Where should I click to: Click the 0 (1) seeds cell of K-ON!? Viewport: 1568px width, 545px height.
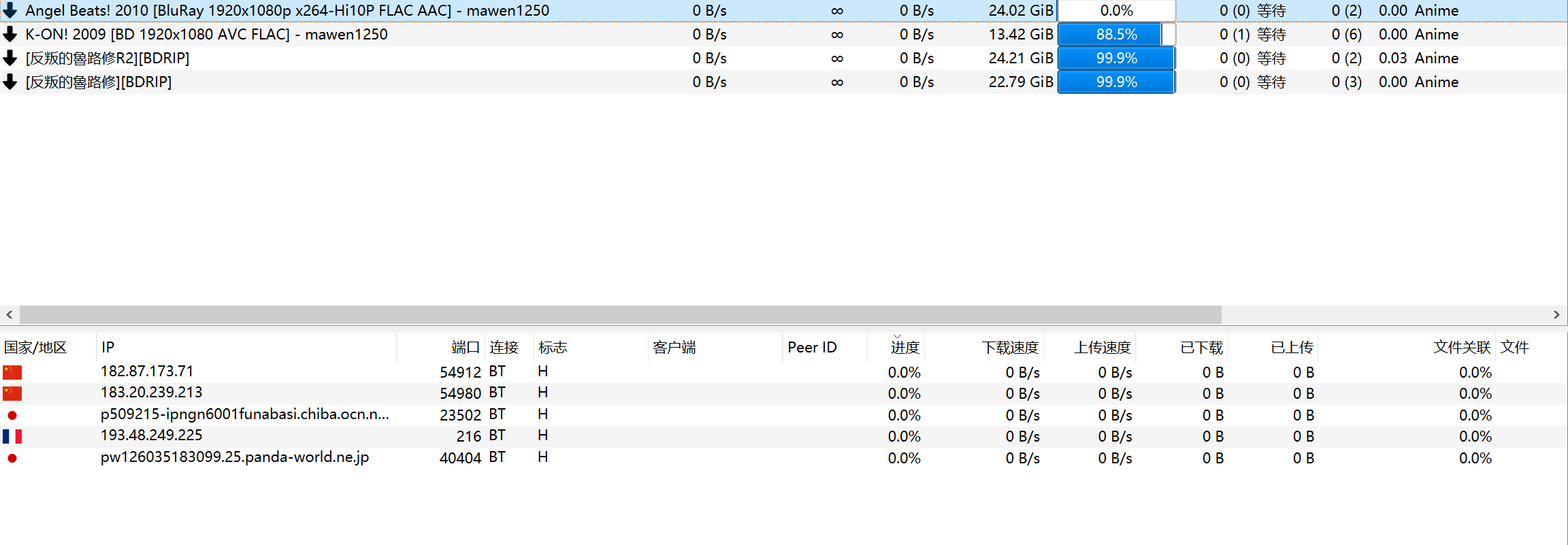[x=1235, y=34]
